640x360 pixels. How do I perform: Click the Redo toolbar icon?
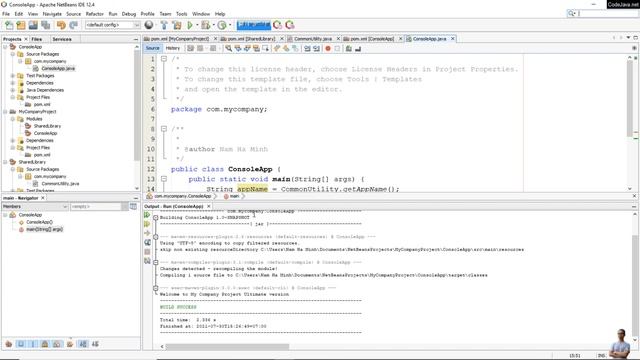(73, 25)
